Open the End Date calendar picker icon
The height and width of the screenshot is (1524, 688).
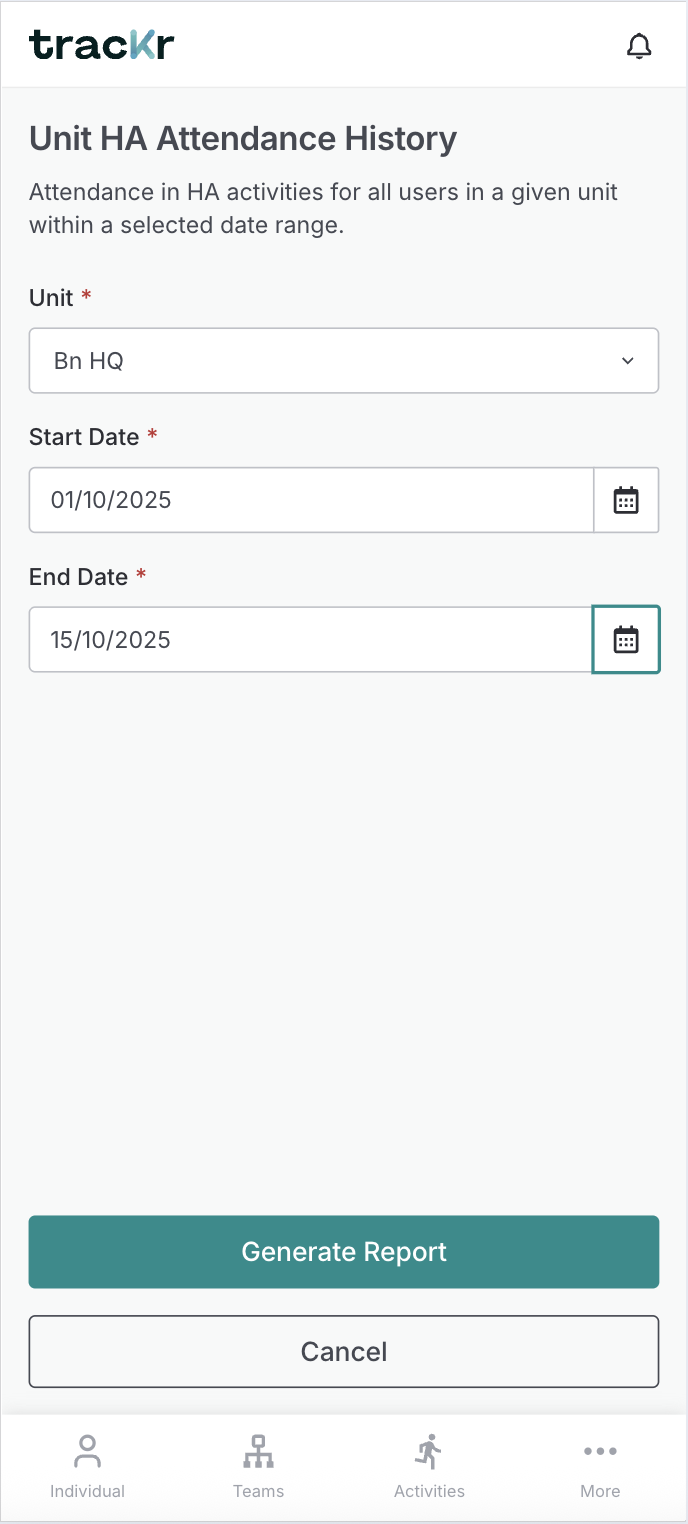click(626, 640)
